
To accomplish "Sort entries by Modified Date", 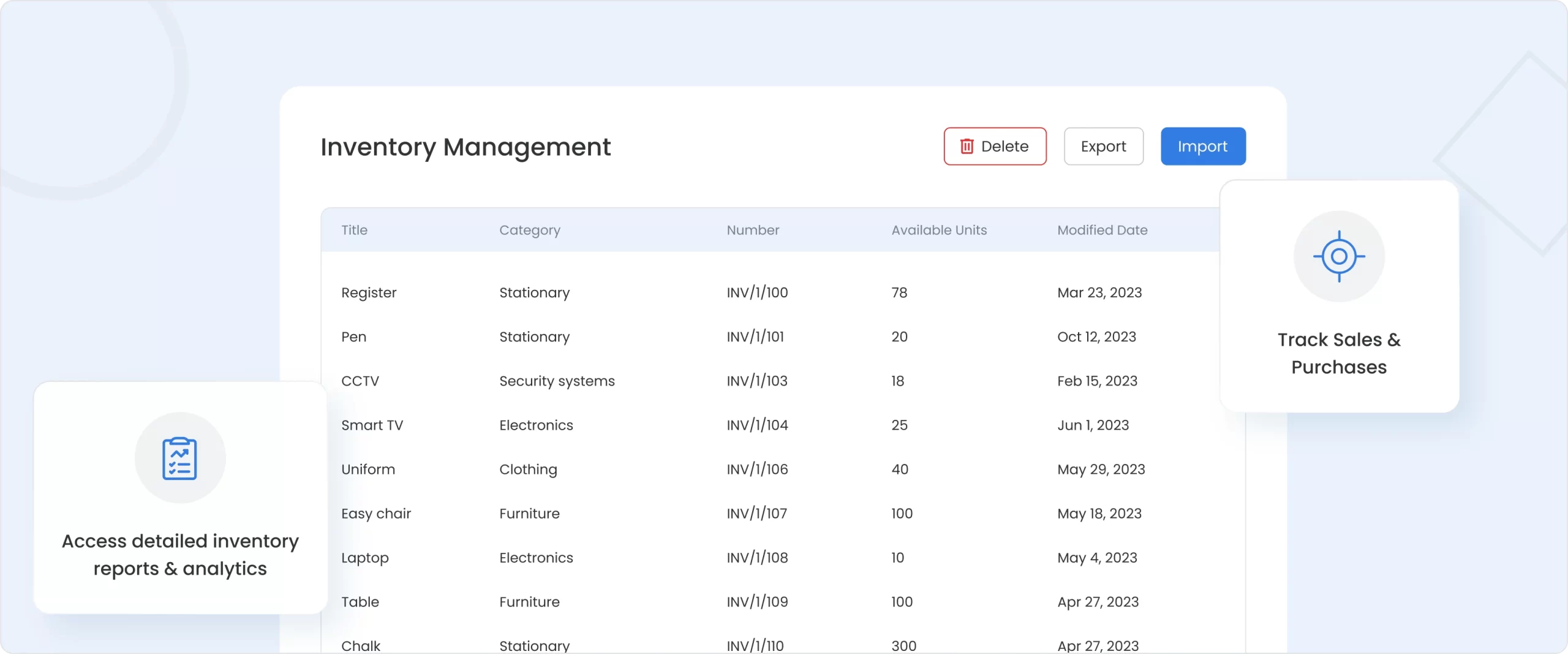I will (x=1102, y=230).
